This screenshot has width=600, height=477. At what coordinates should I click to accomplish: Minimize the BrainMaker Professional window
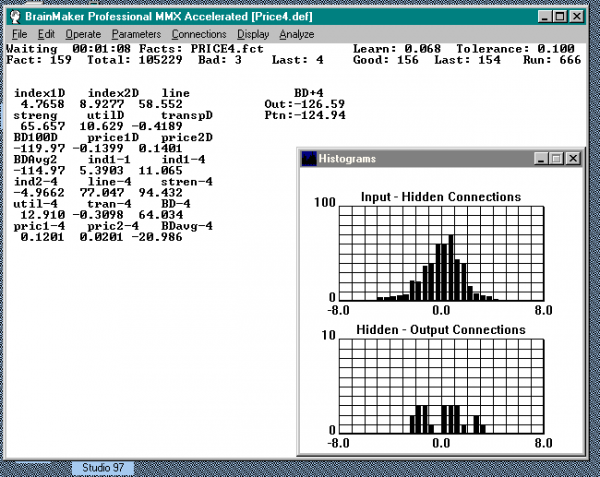pos(545,16)
